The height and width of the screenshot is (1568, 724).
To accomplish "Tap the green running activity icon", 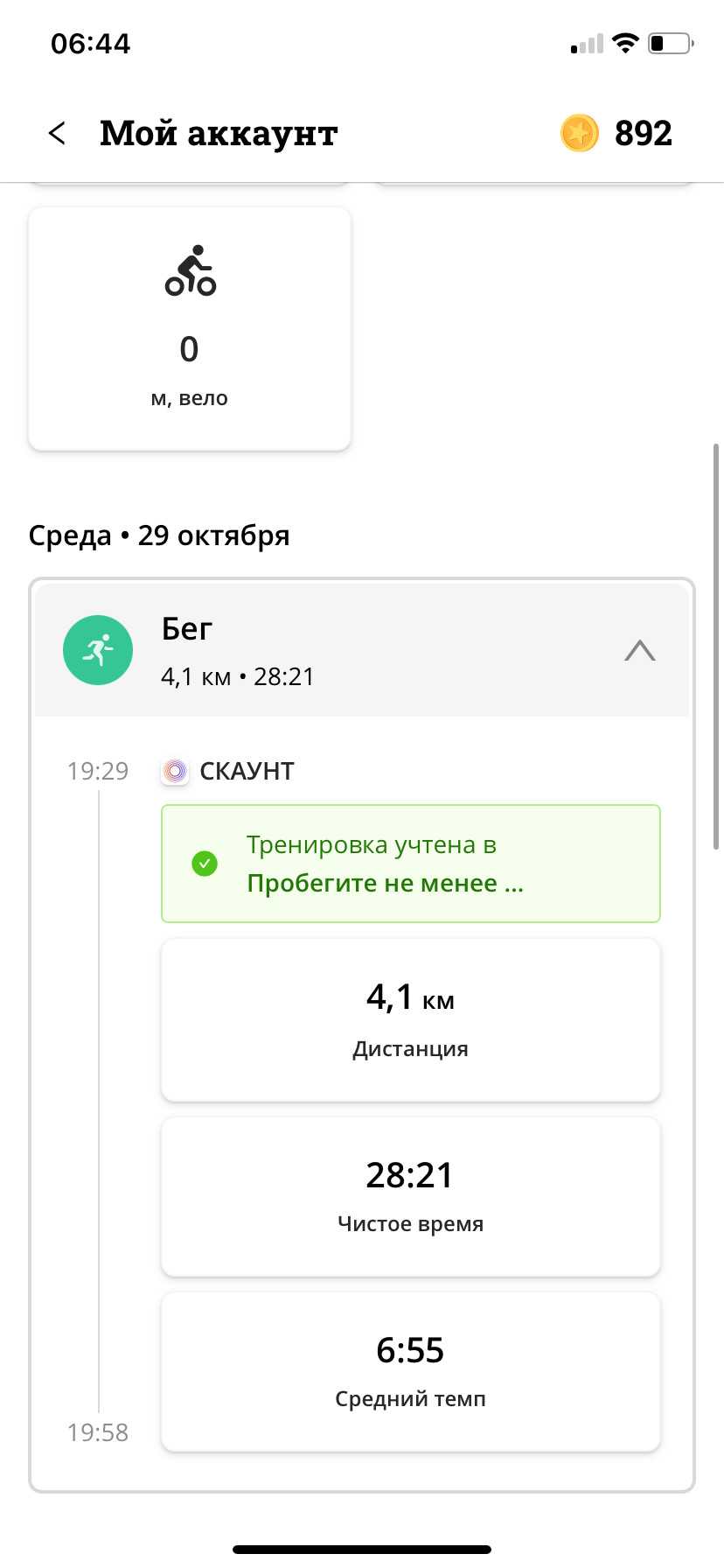I will [x=98, y=650].
